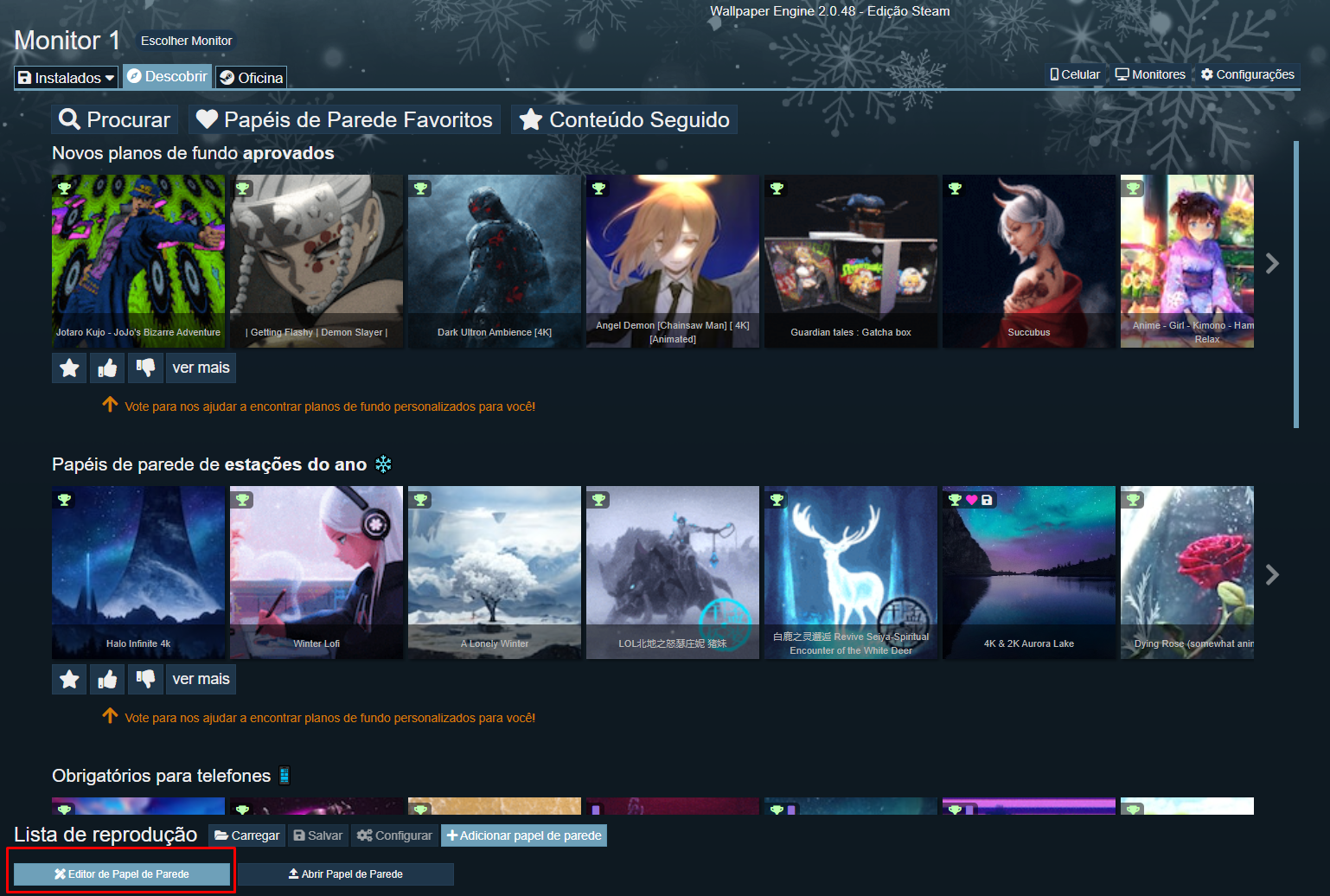Like the seasonal wallpapers section
Viewport: 1330px width, 896px height.
coord(107,680)
